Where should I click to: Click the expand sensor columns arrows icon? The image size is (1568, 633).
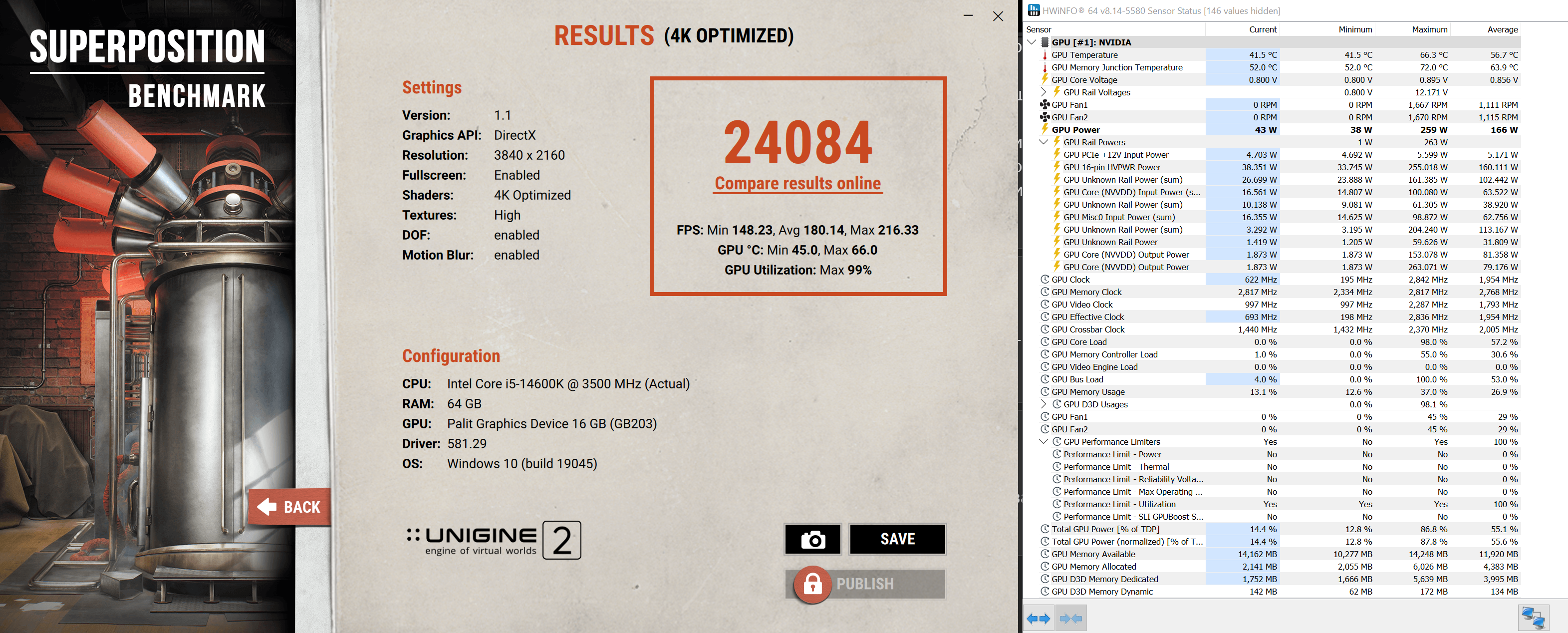1038,619
